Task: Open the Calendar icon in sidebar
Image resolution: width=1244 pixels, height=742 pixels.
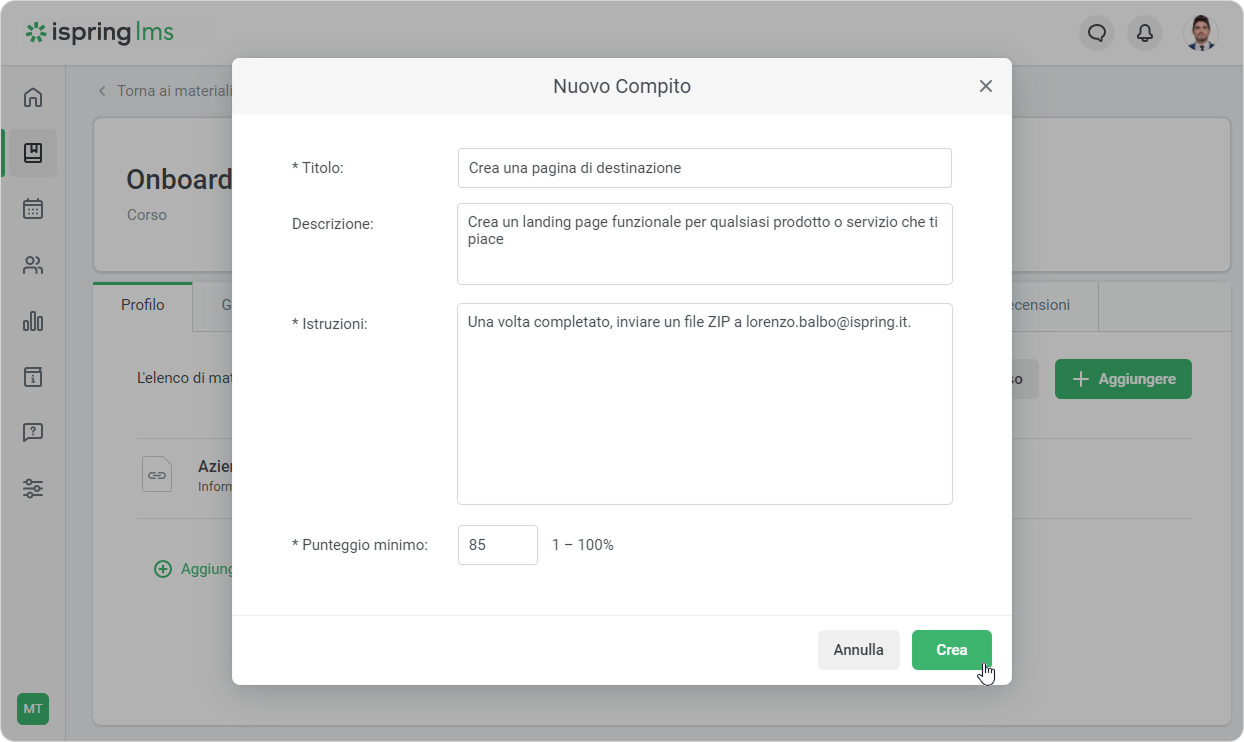Action: pyautogui.click(x=33, y=209)
